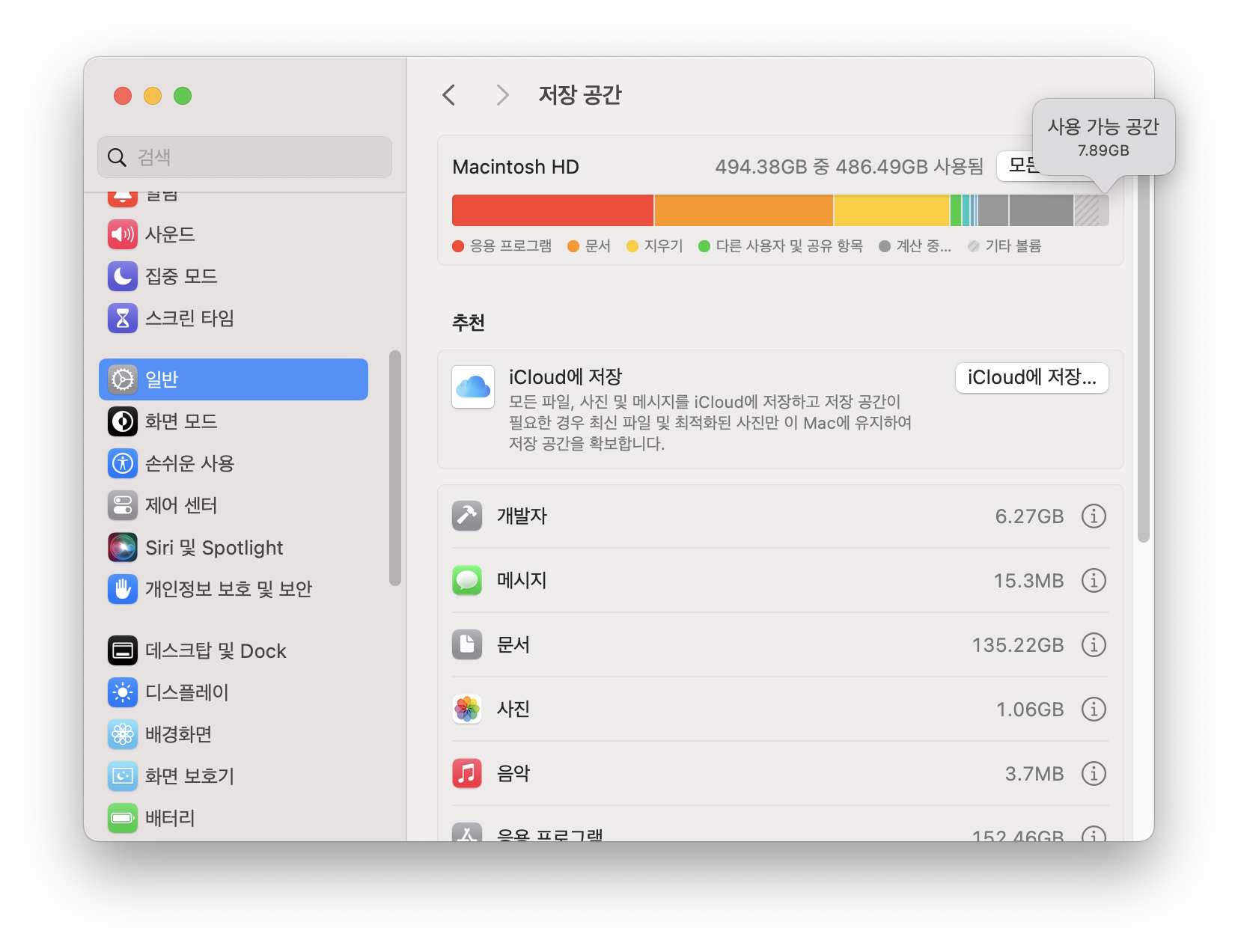Click the iCloud에 저장... button

pos(1031,377)
